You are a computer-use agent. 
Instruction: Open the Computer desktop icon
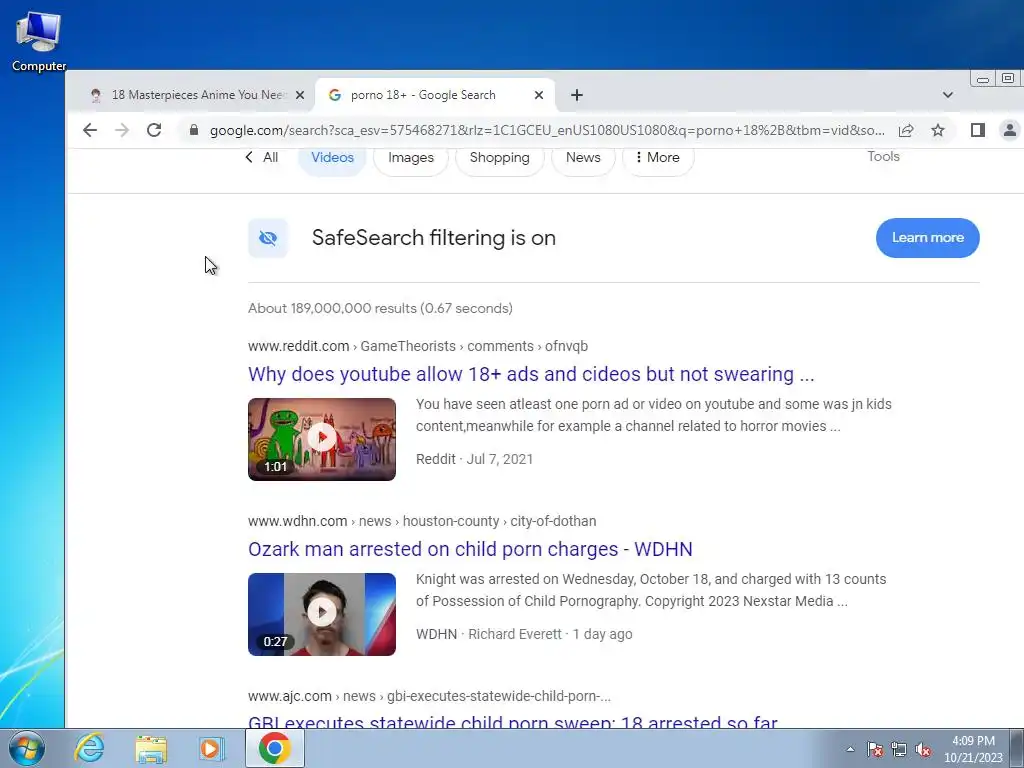coord(39,40)
